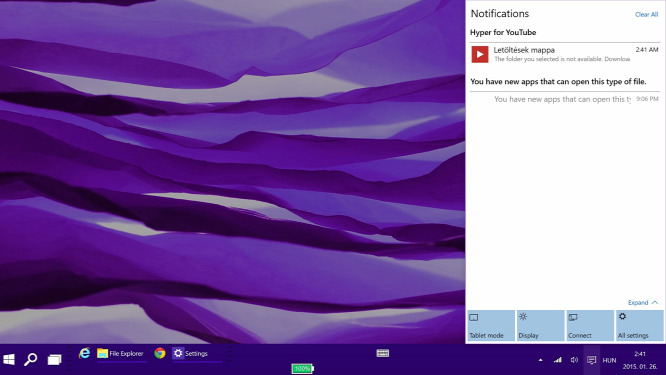Open the Google Chrome taskbar icon
Image resolution: width=666 pixels, height=375 pixels.
[160, 353]
